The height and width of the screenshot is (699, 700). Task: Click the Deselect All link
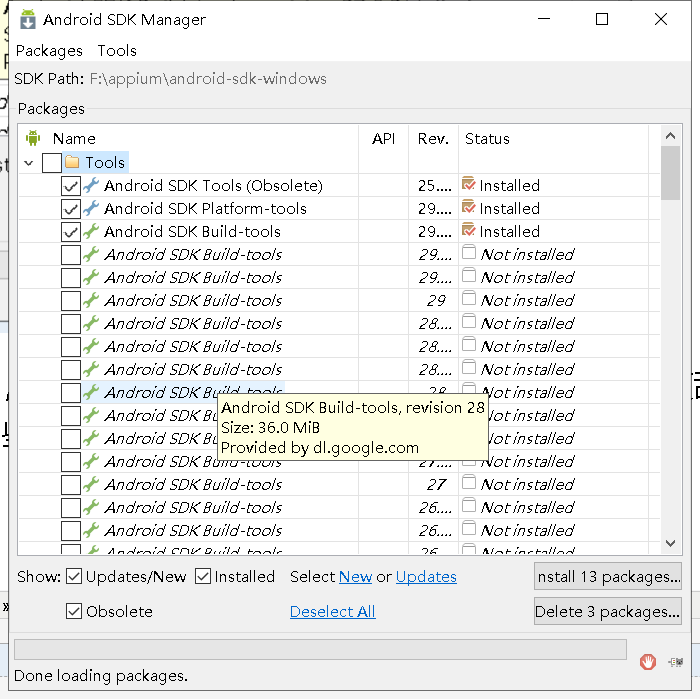pos(333,612)
